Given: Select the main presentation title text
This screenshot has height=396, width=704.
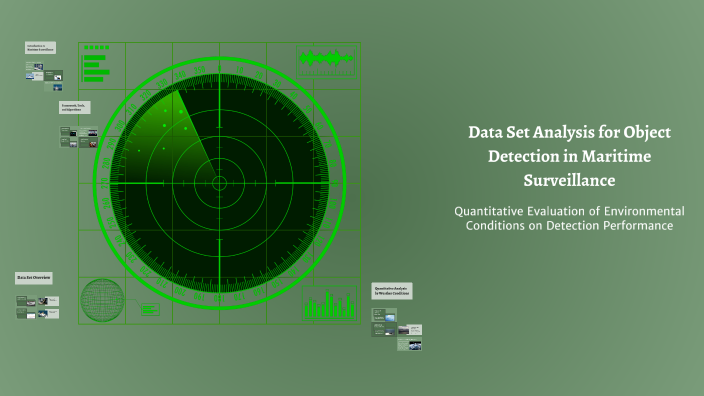Looking at the screenshot, I should (569, 156).
